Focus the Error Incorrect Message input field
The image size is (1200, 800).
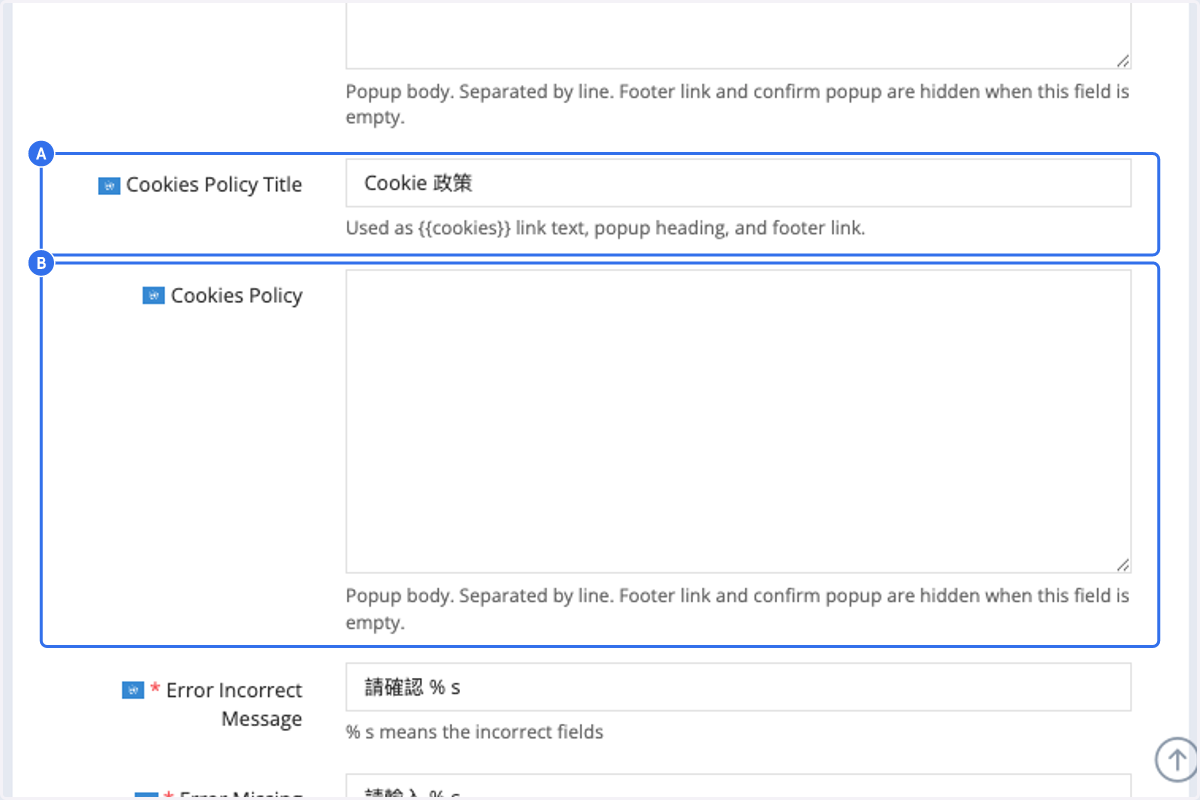point(738,687)
